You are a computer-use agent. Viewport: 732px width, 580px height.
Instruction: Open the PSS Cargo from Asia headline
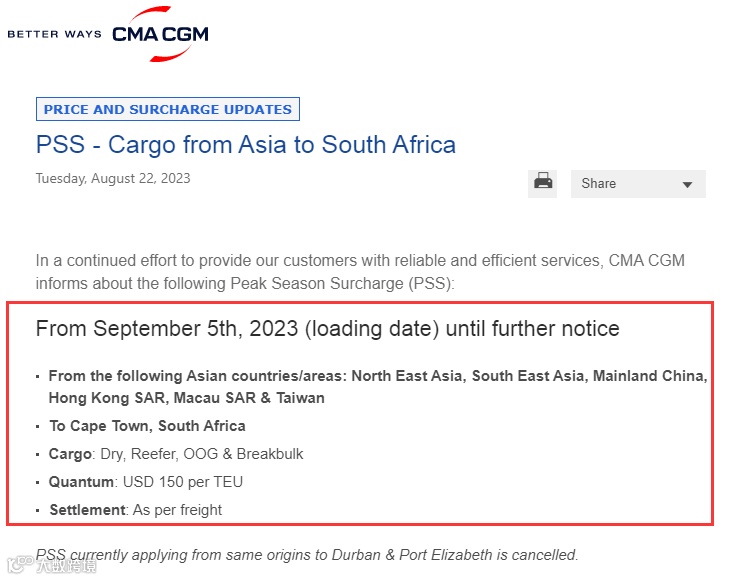(x=246, y=144)
